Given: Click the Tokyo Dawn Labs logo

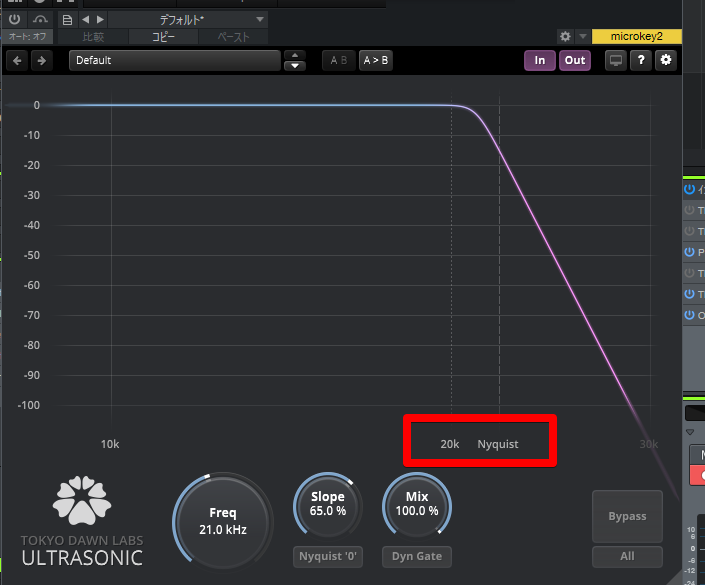Looking at the screenshot, I should tap(82, 502).
